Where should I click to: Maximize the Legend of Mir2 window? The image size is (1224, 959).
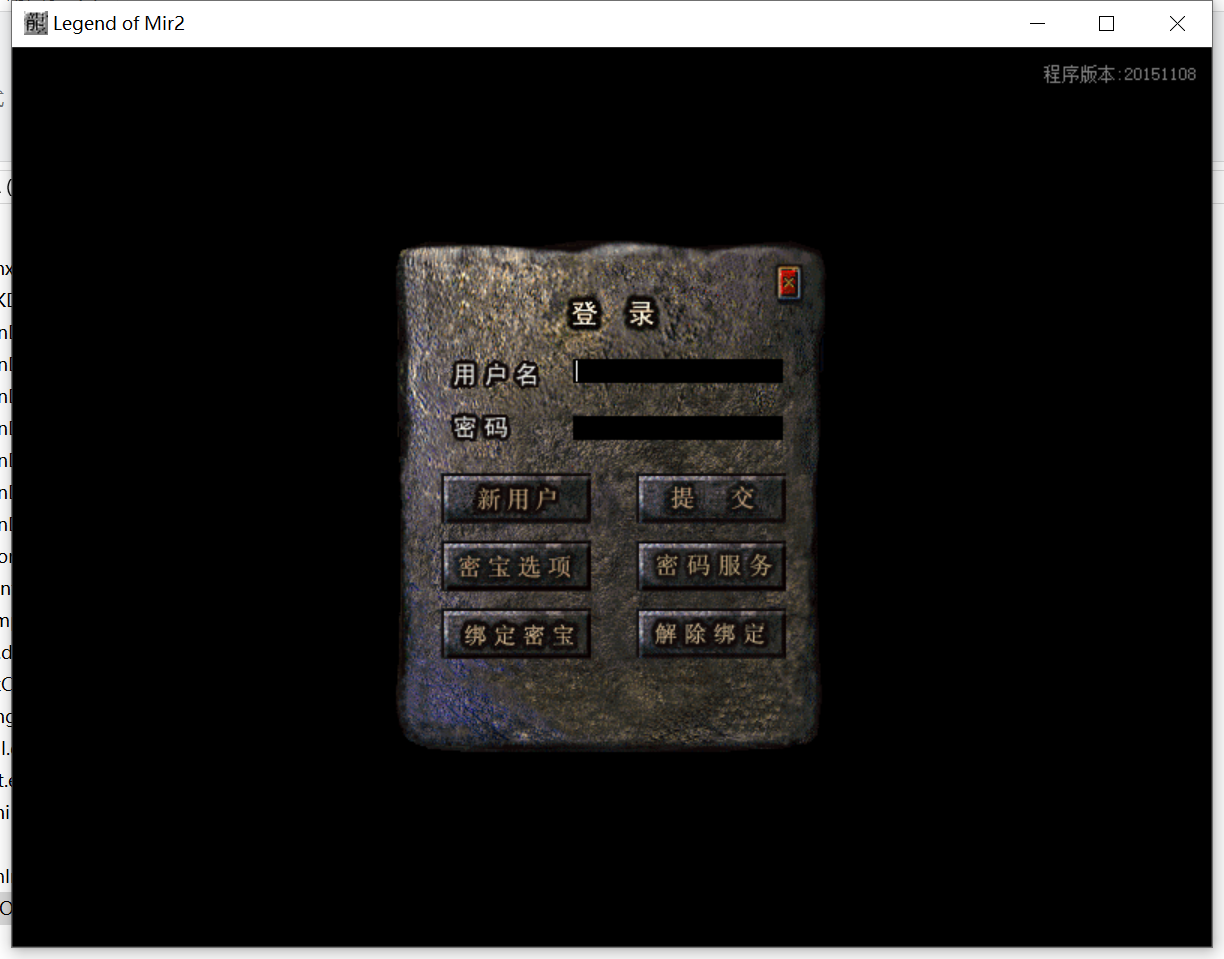coord(1106,24)
